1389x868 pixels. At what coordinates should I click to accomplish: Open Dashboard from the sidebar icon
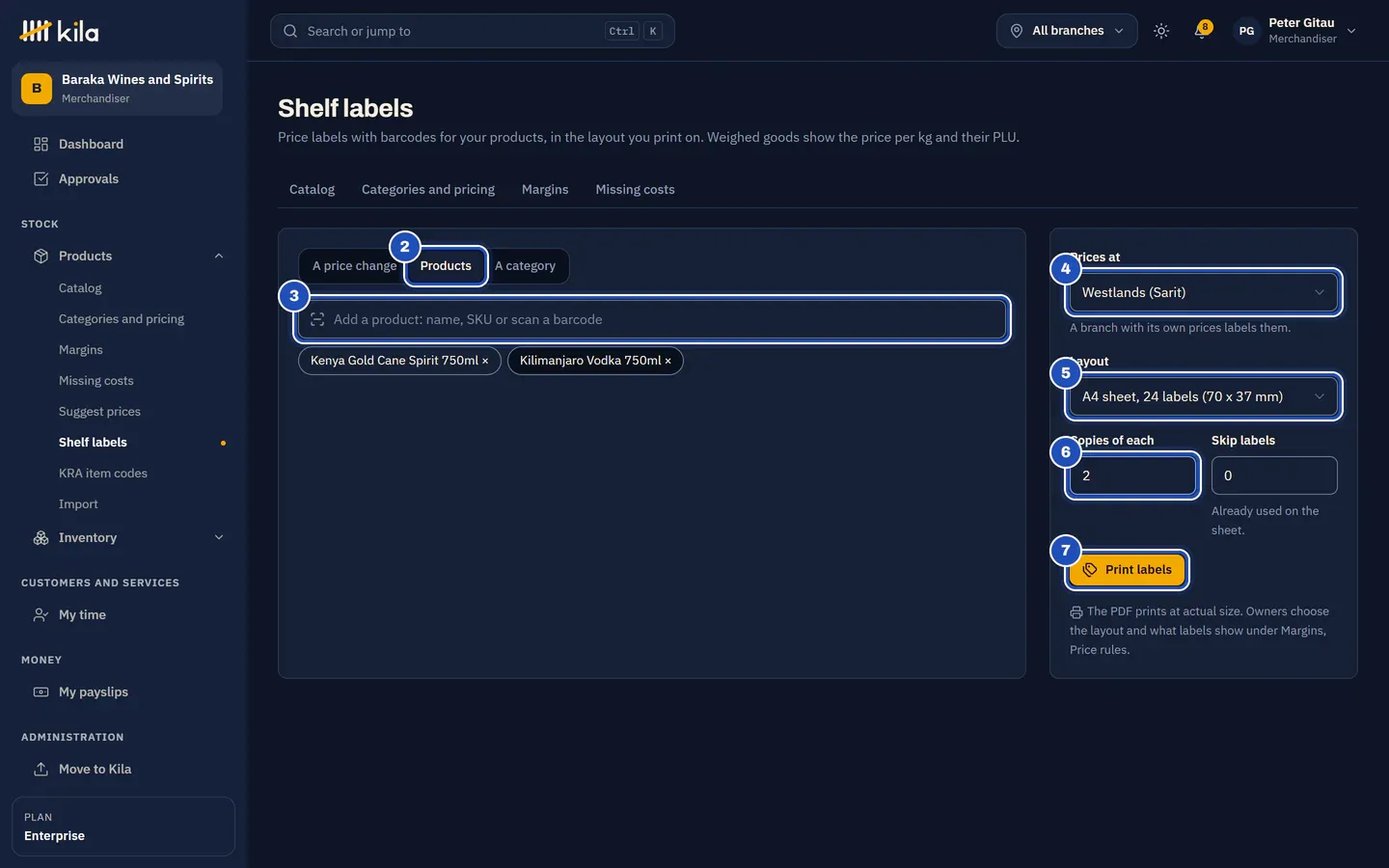pyautogui.click(x=41, y=144)
